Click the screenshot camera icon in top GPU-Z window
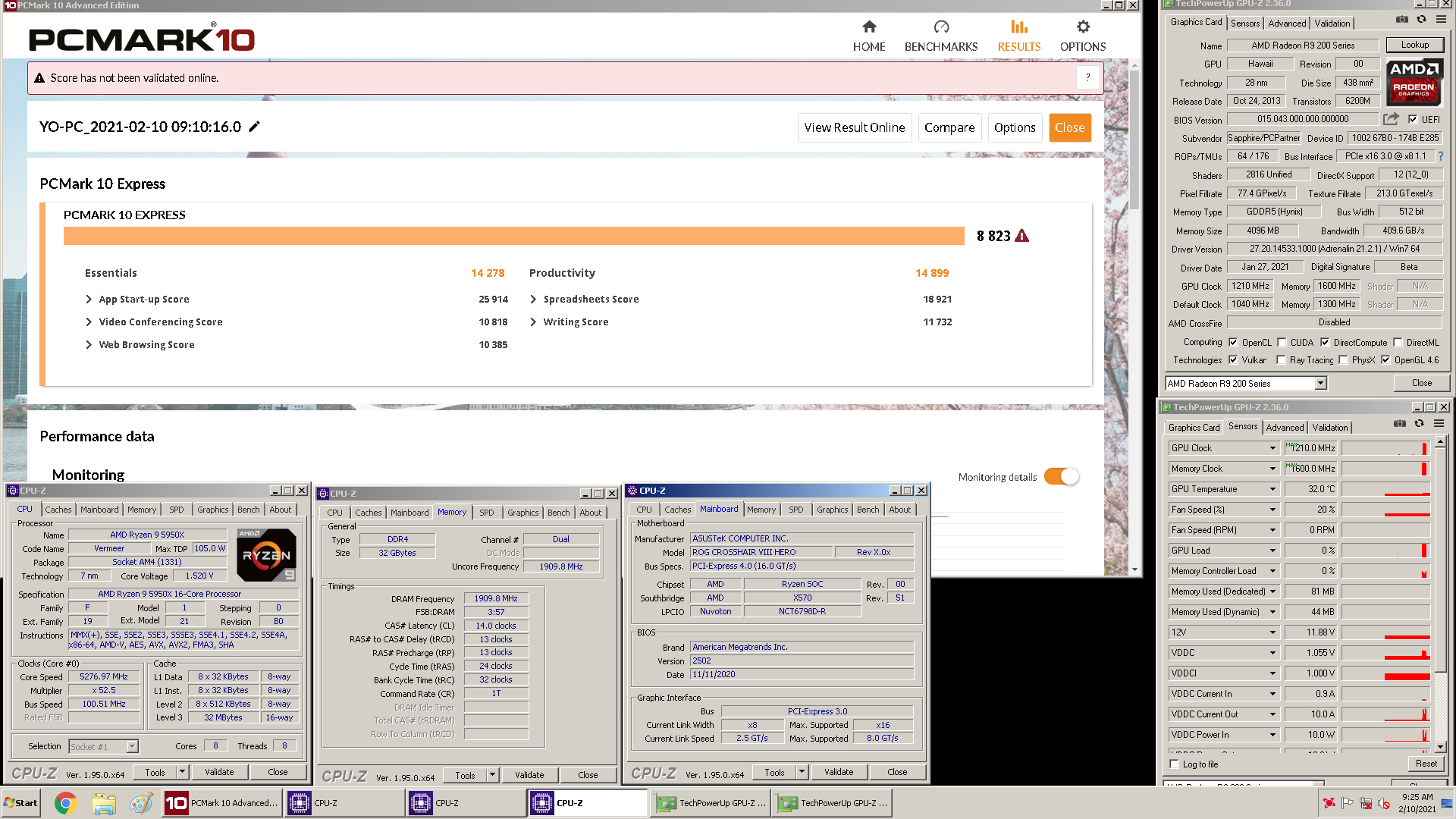The height and width of the screenshot is (819, 1456). [x=1402, y=20]
